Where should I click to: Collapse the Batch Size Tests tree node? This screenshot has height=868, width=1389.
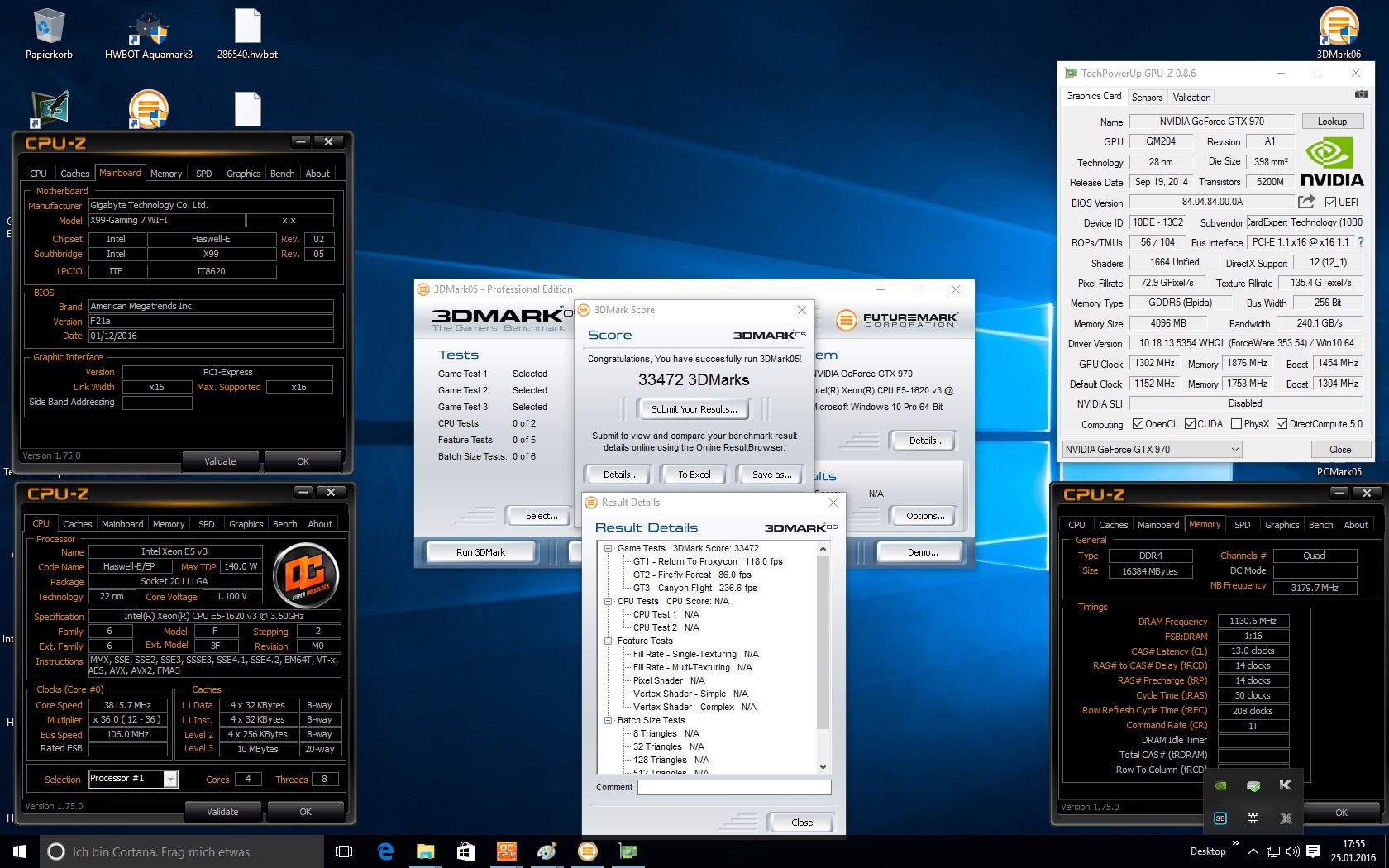609,720
